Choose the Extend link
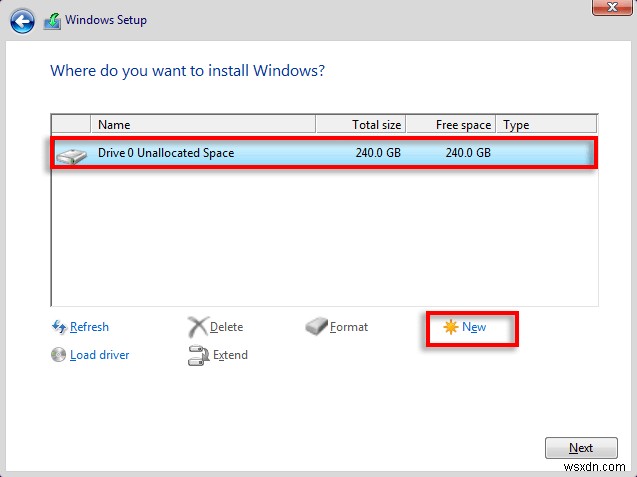The width and height of the screenshot is (637, 477). tap(230, 355)
